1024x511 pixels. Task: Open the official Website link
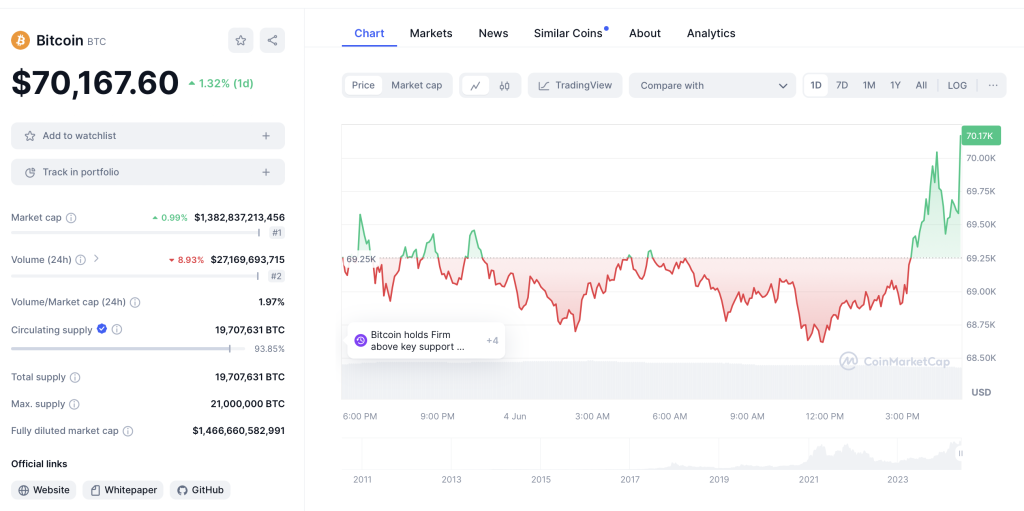tap(44, 490)
